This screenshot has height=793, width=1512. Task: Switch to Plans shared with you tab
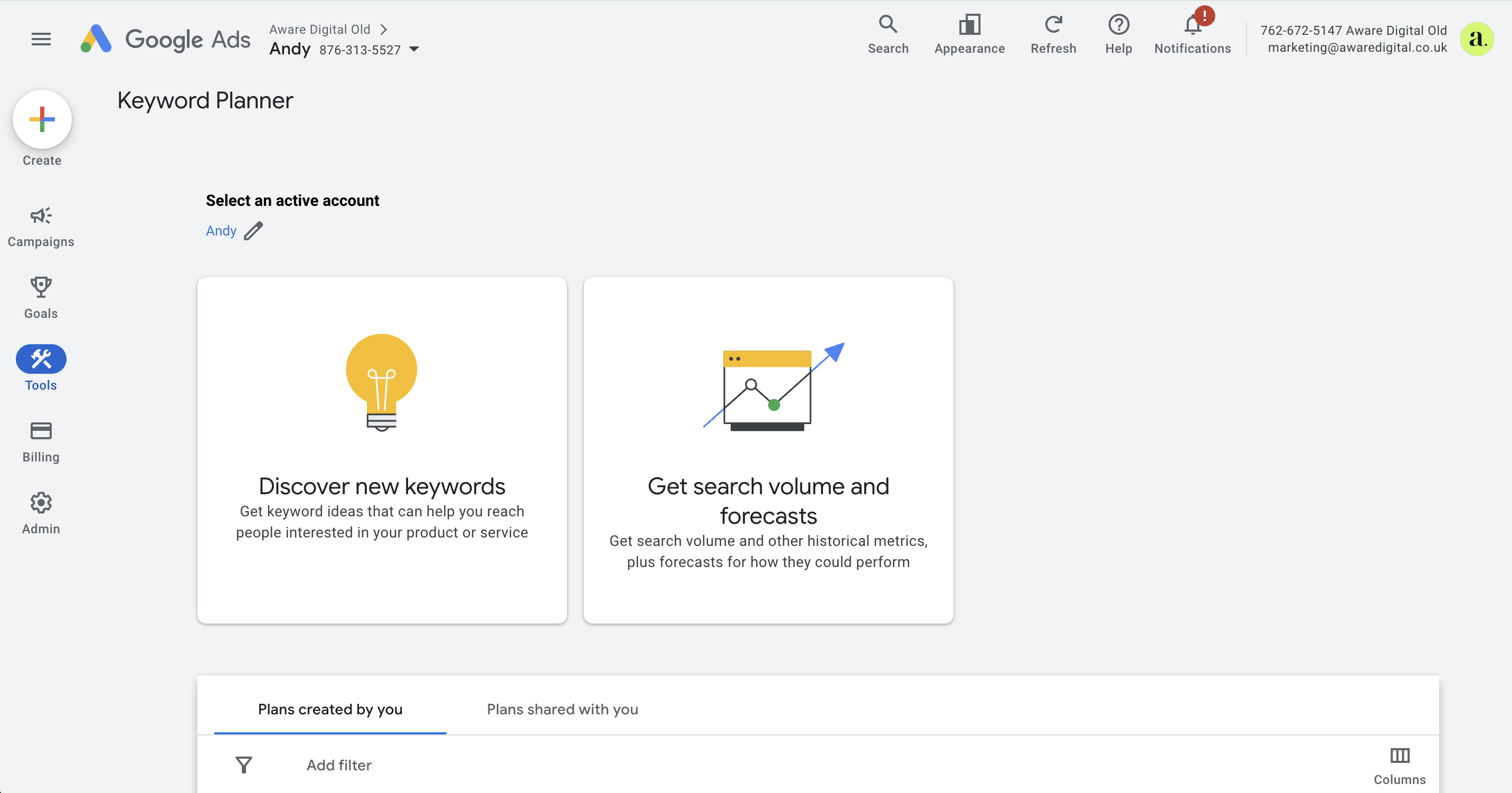[562, 709]
